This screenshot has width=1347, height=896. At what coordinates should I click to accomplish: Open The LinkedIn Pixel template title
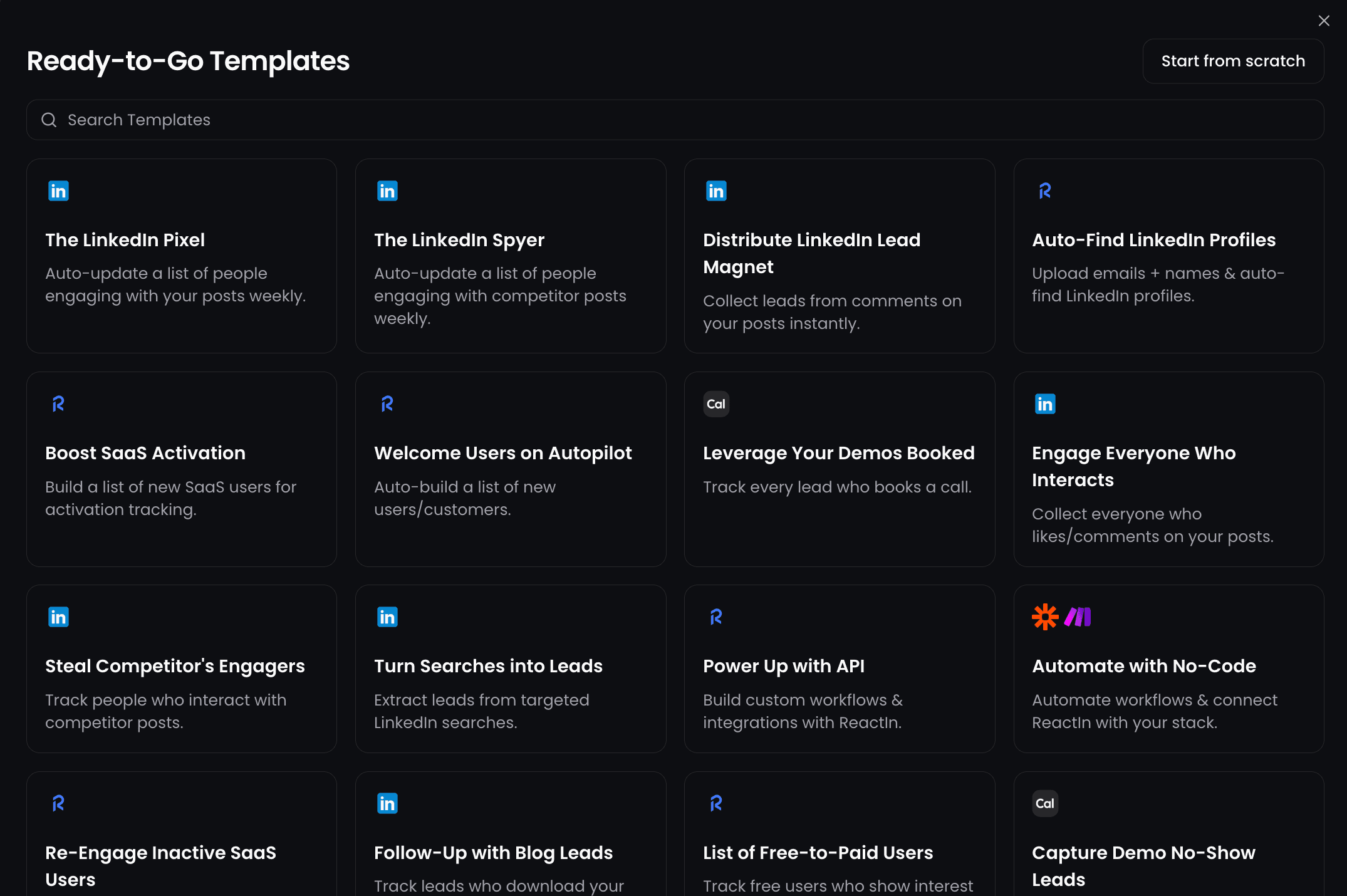(125, 240)
